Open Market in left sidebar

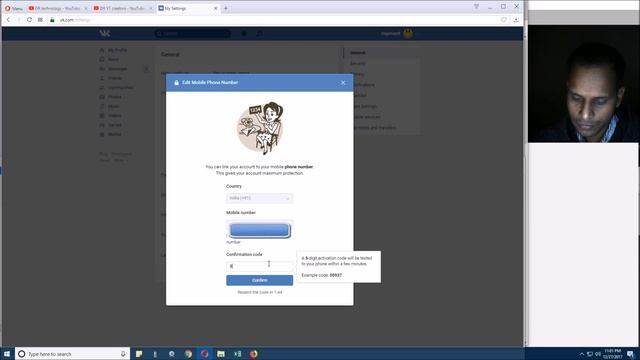(111, 134)
